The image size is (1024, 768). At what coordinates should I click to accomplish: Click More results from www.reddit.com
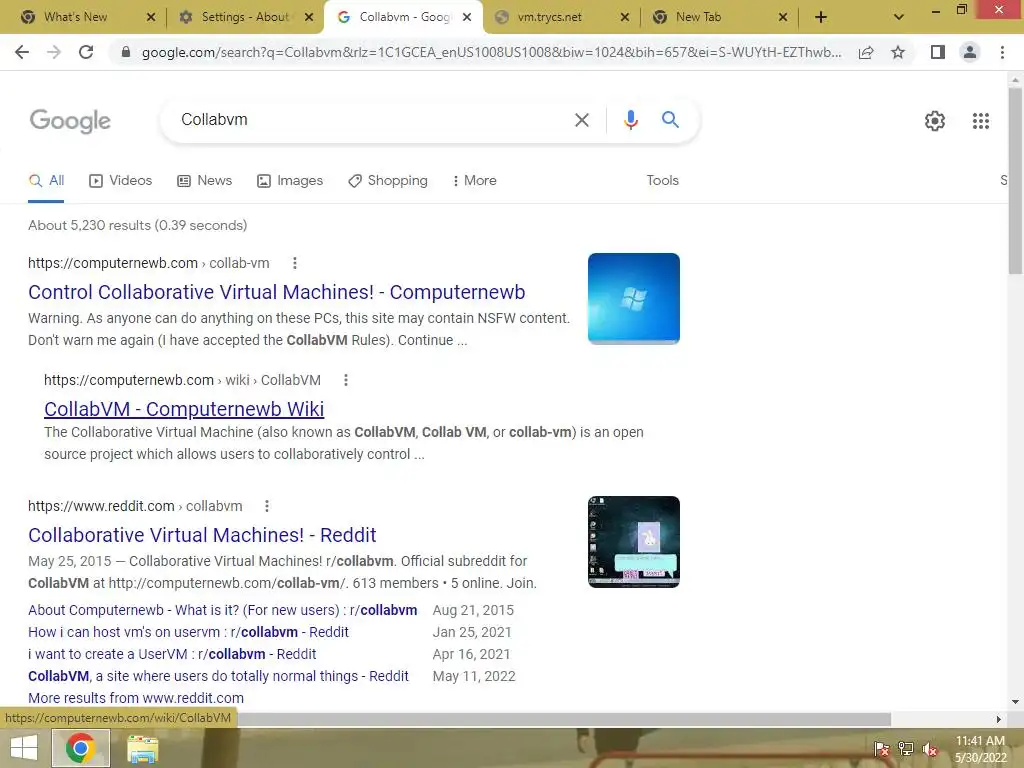136,698
